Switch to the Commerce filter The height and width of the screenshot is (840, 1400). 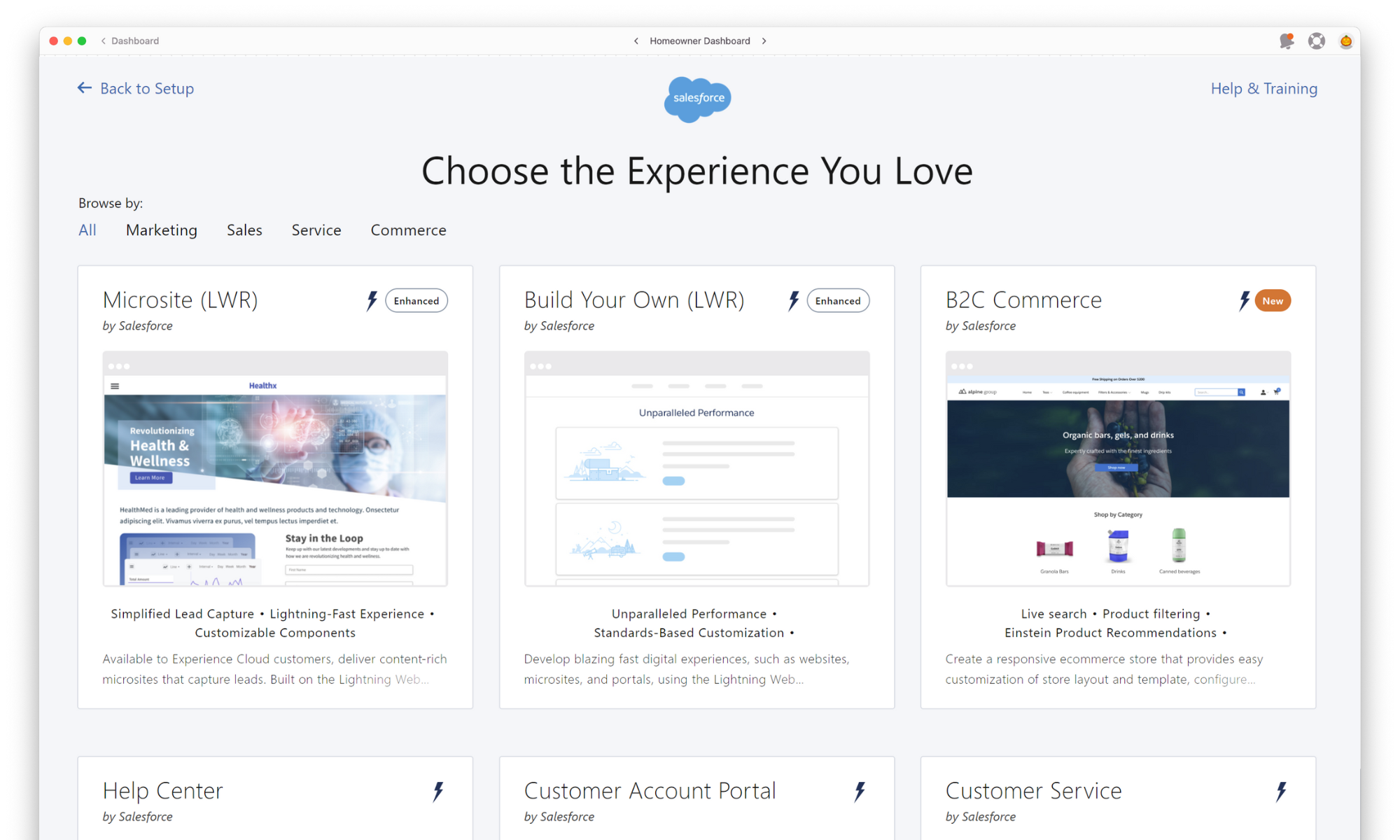point(408,230)
